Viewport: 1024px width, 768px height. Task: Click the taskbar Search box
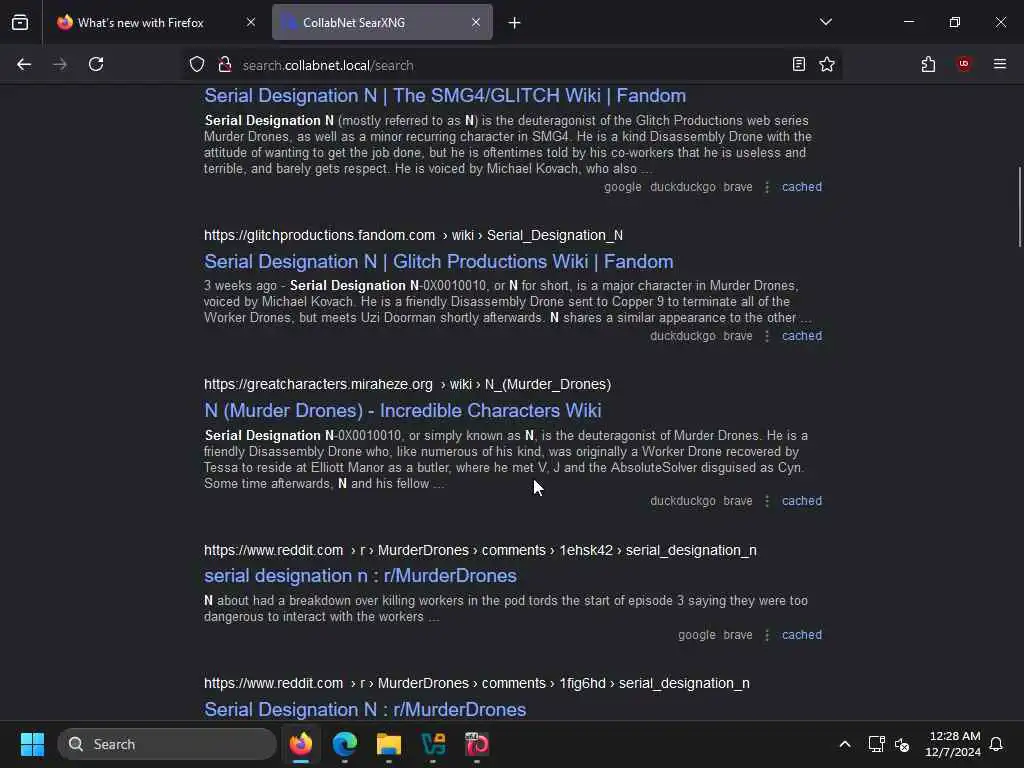(167, 744)
